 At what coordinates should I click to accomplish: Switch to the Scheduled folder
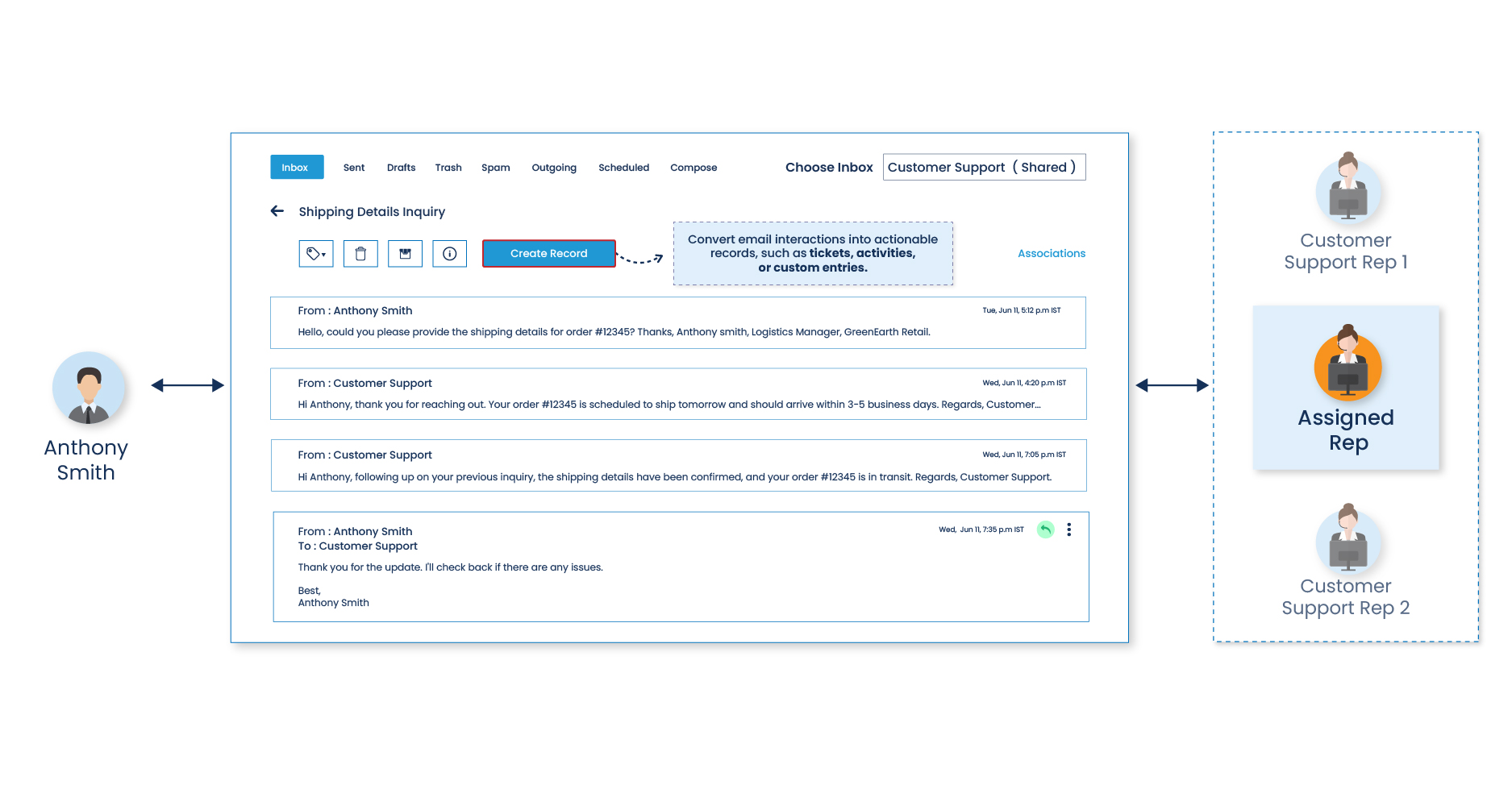[623, 167]
